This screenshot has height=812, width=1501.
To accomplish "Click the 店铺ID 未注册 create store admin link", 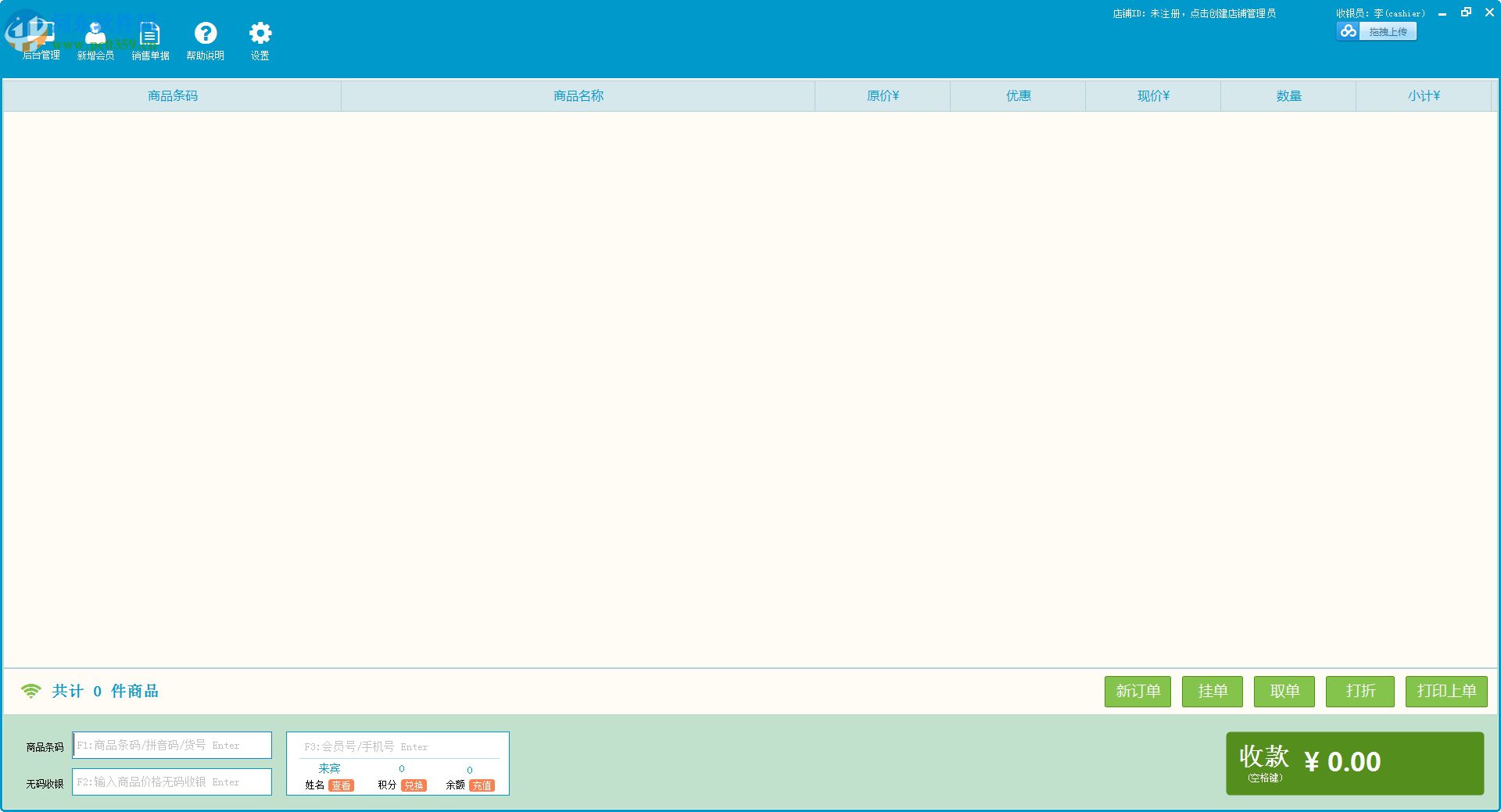I will [1194, 13].
